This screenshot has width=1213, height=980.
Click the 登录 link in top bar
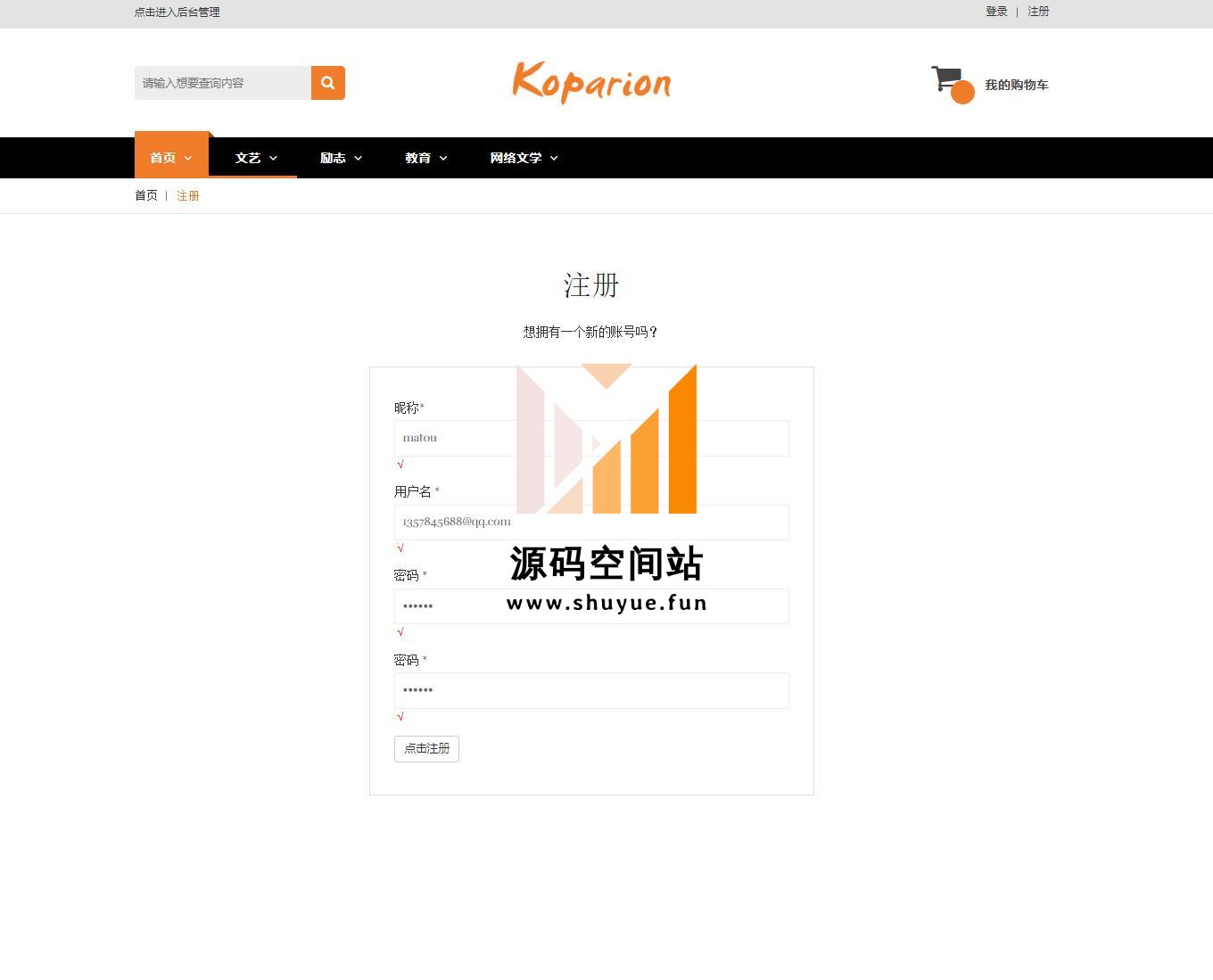click(996, 12)
